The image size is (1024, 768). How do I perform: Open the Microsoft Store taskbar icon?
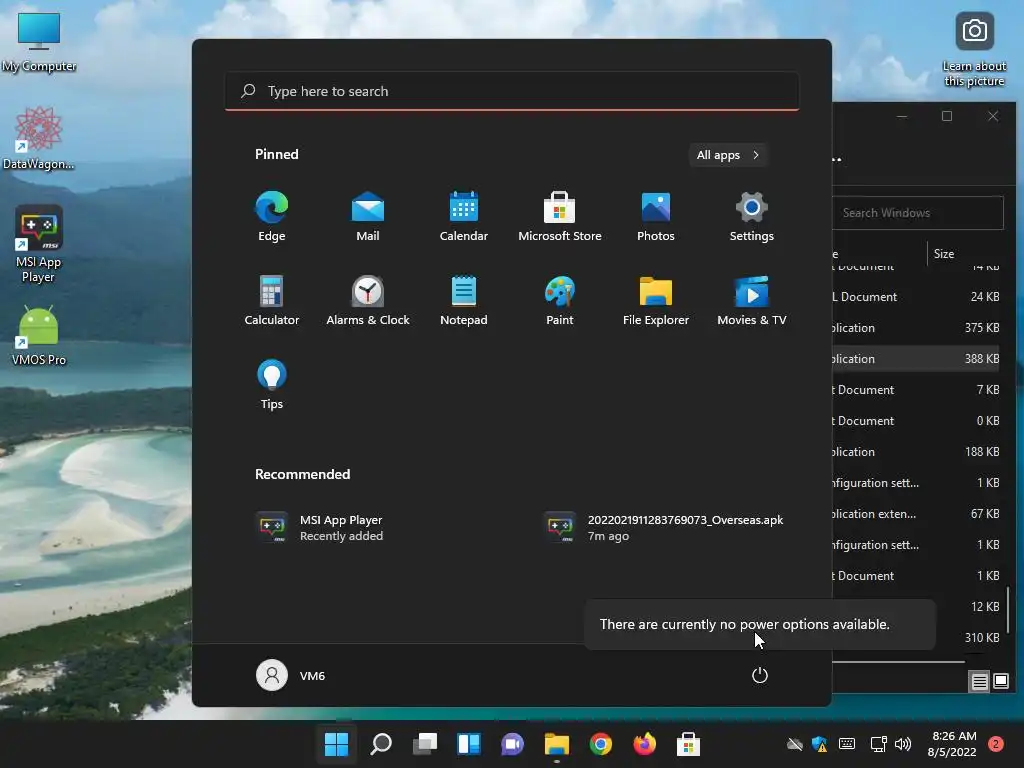688,744
